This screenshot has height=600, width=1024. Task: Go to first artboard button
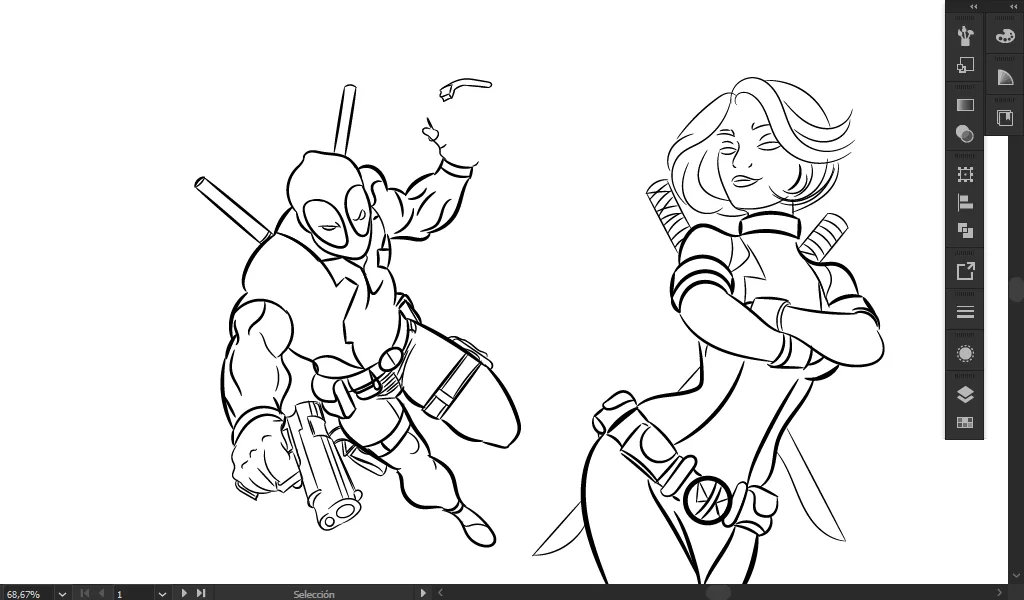pyautogui.click(x=84, y=593)
